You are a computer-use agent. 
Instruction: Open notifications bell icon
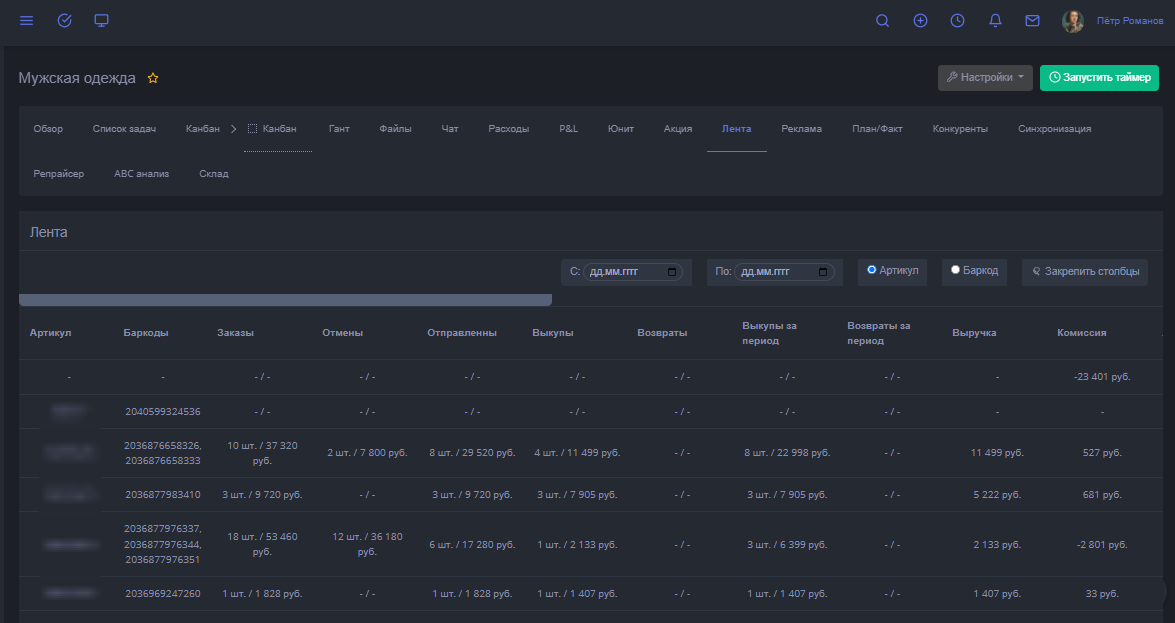point(995,21)
